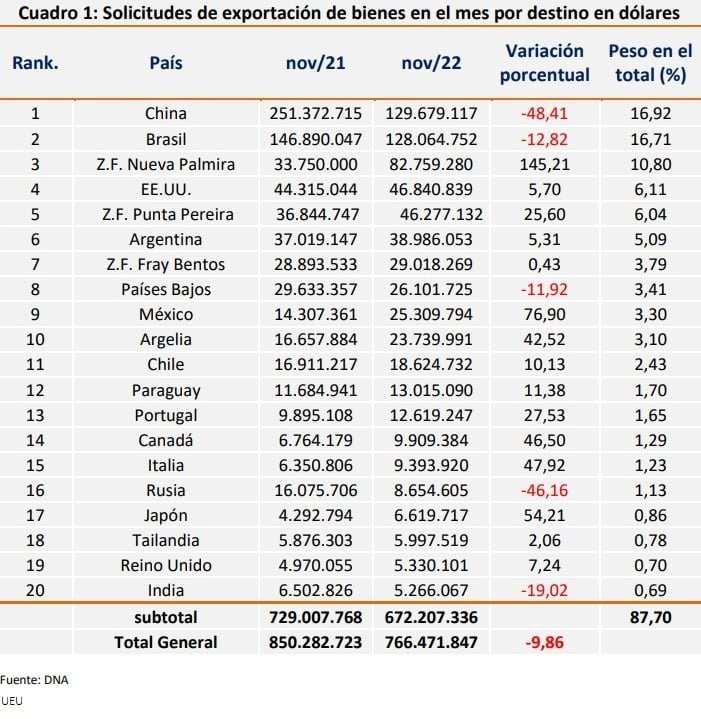
Task: Select the subtotal row label
Action: 166,617
